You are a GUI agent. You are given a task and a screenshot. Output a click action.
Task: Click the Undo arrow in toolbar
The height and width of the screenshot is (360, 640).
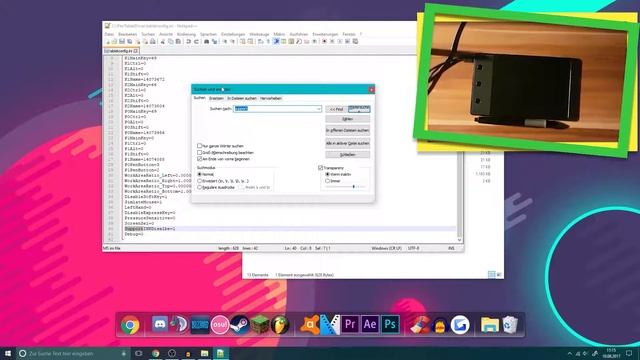tap(189, 42)
